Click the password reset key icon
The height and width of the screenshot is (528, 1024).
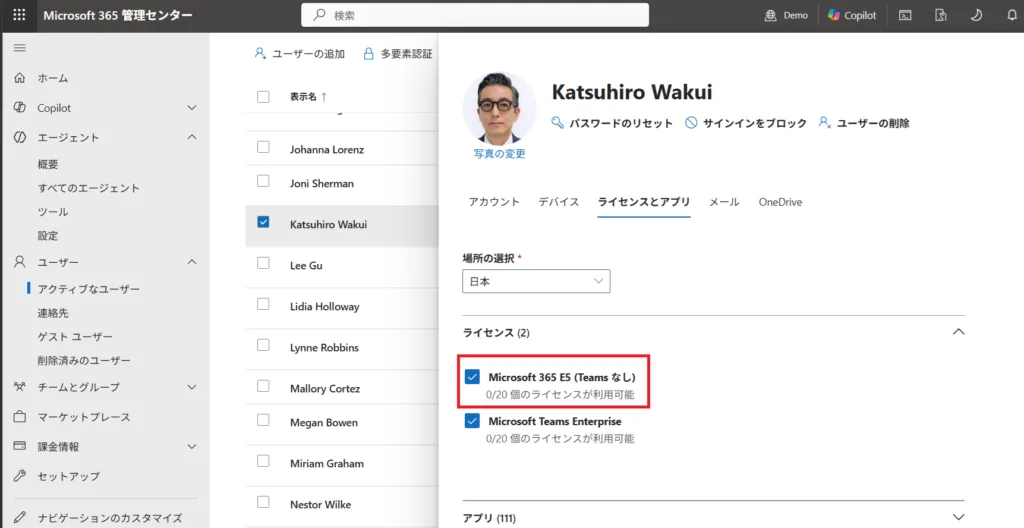point(558,123)
